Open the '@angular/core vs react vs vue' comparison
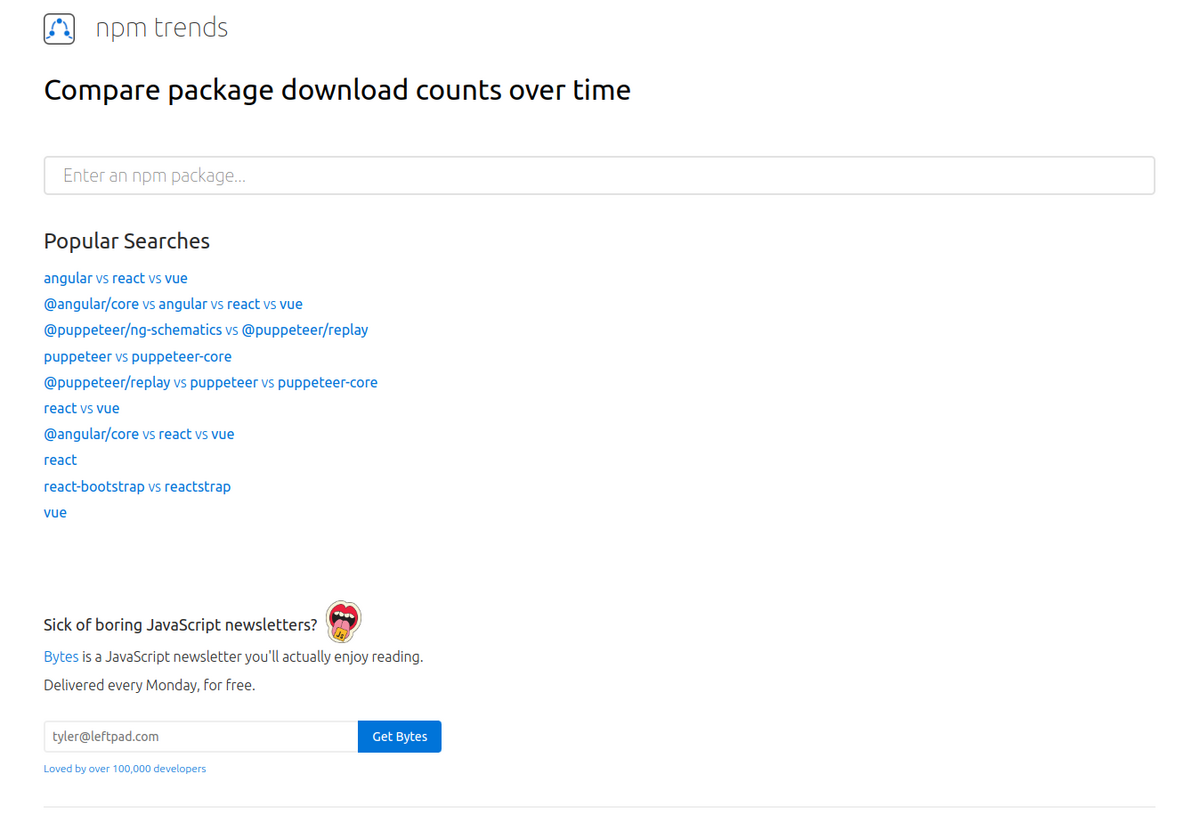Viewport: 1200px width, 823px height. [x=139, y=434]
